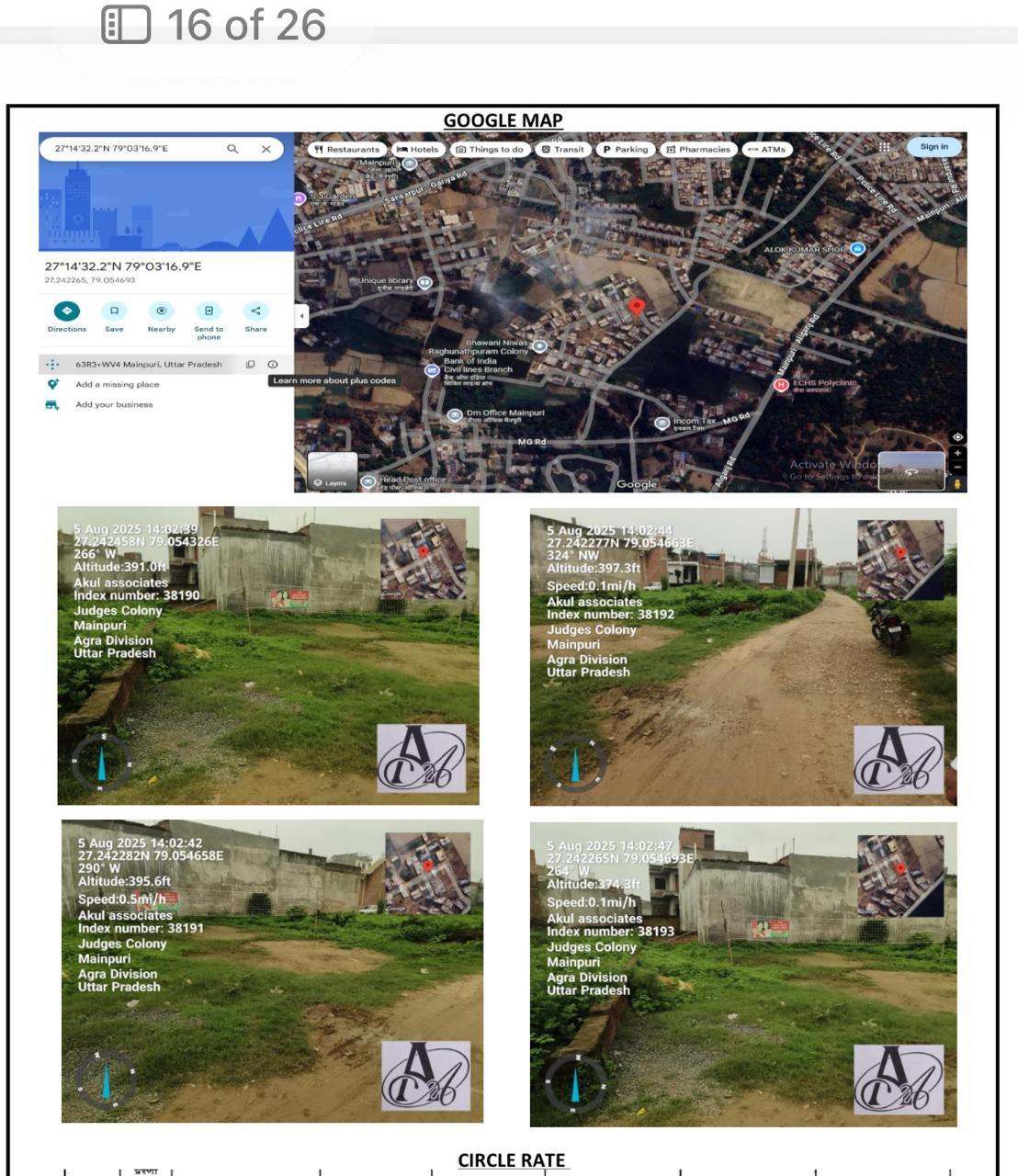The height and width of the screenshot is (1176, 1018).
Task: Collapse the map side panel arrow
Action: click(x=301, y=316)
